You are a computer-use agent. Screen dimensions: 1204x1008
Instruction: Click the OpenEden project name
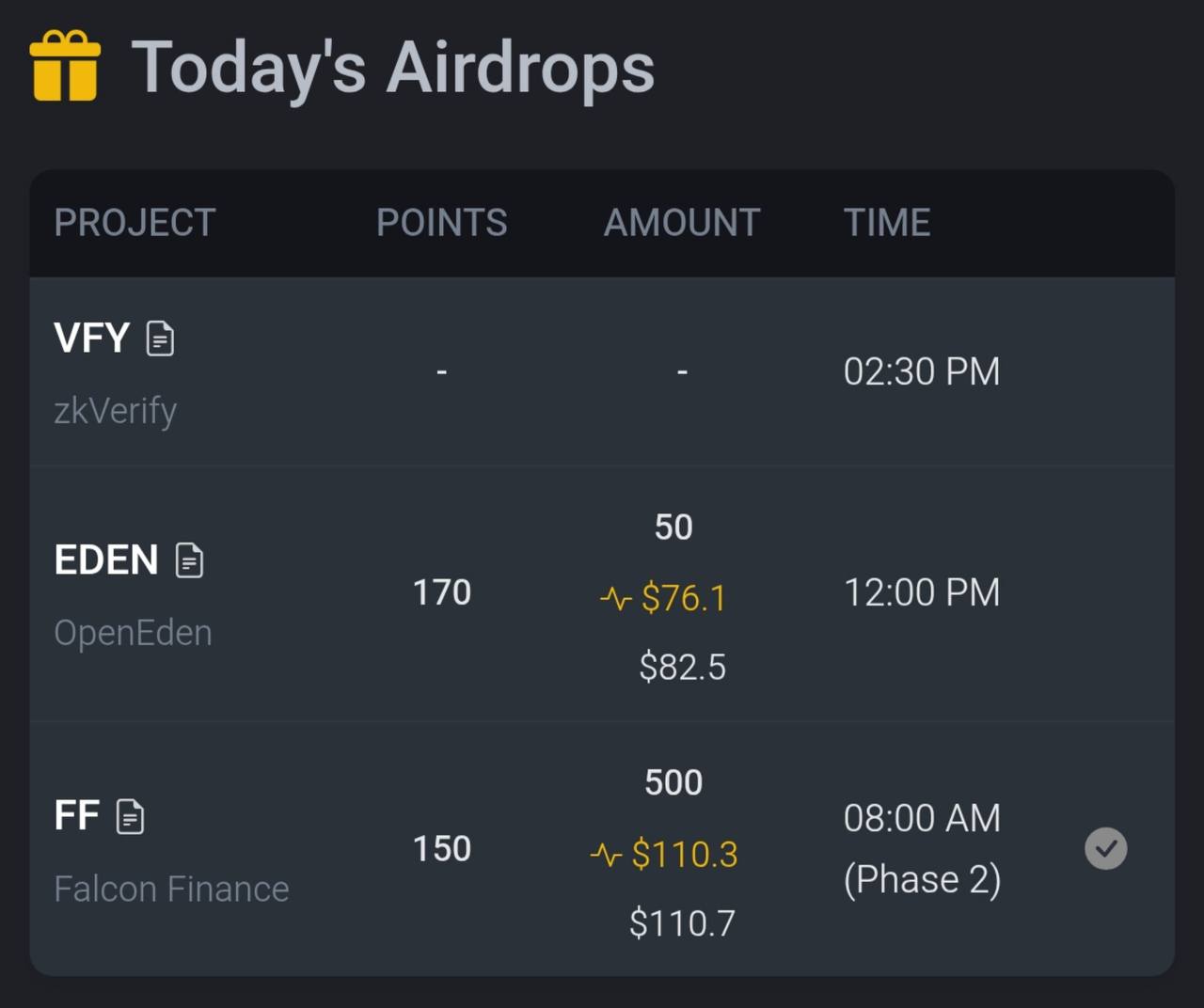point(133,633)
